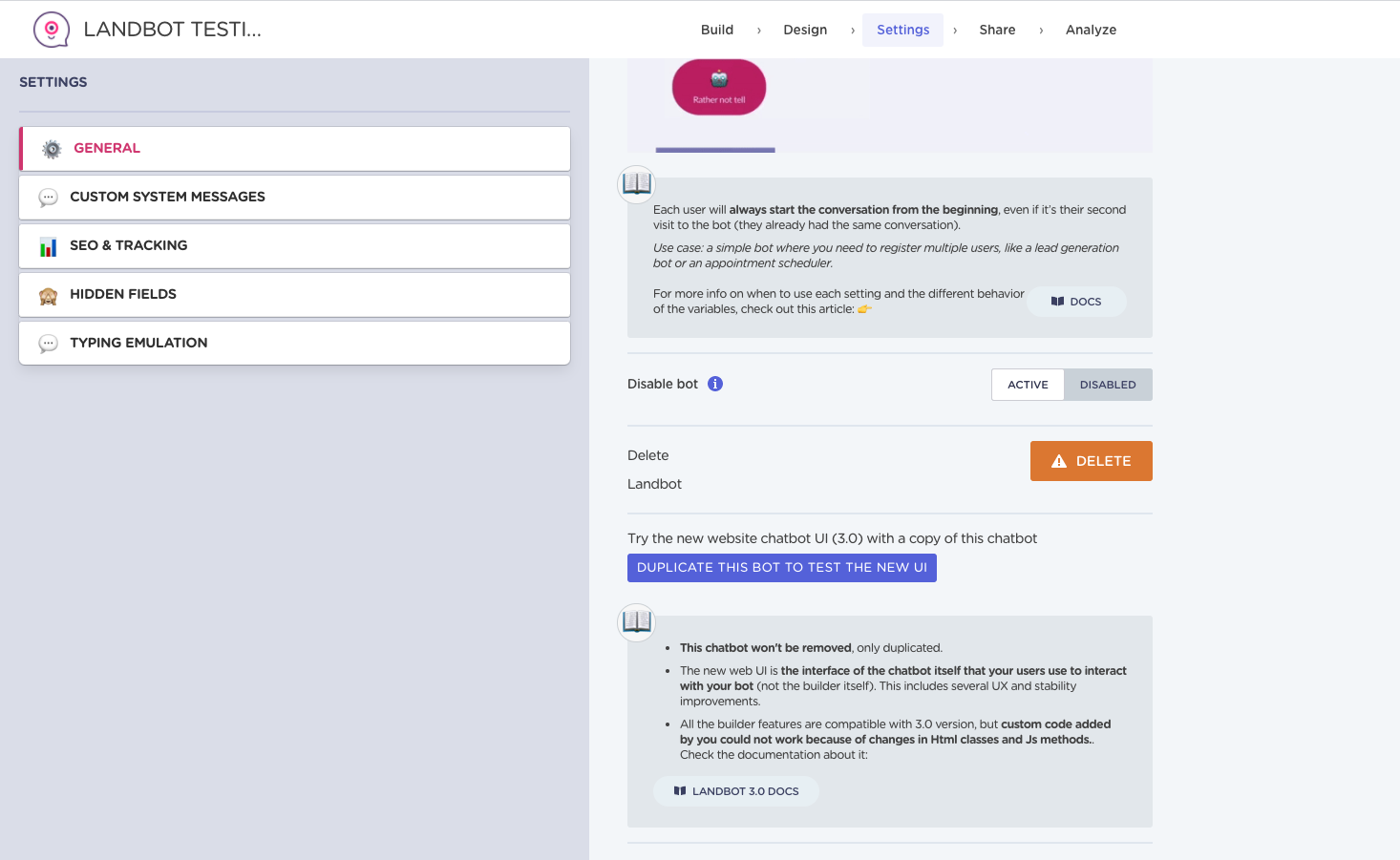Click DUPLICATE THIS BOT TO TEST THE NEW UI

pos(782,568)
